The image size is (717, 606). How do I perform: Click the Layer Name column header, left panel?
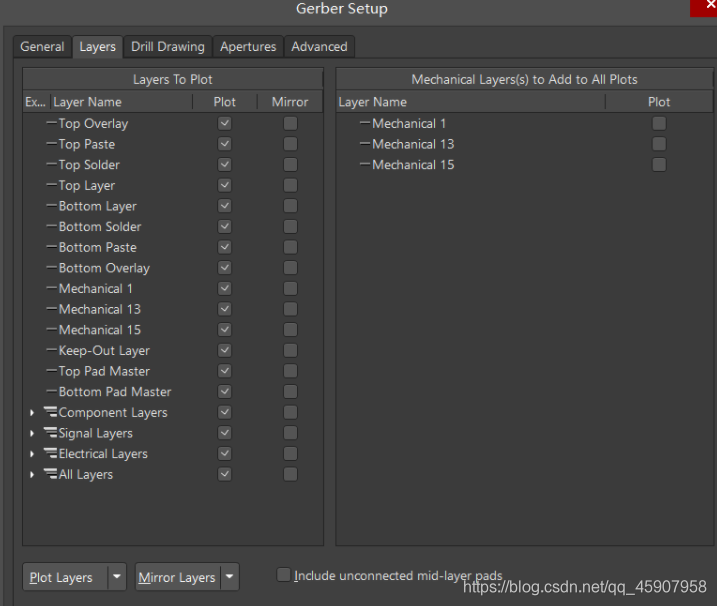121,102
